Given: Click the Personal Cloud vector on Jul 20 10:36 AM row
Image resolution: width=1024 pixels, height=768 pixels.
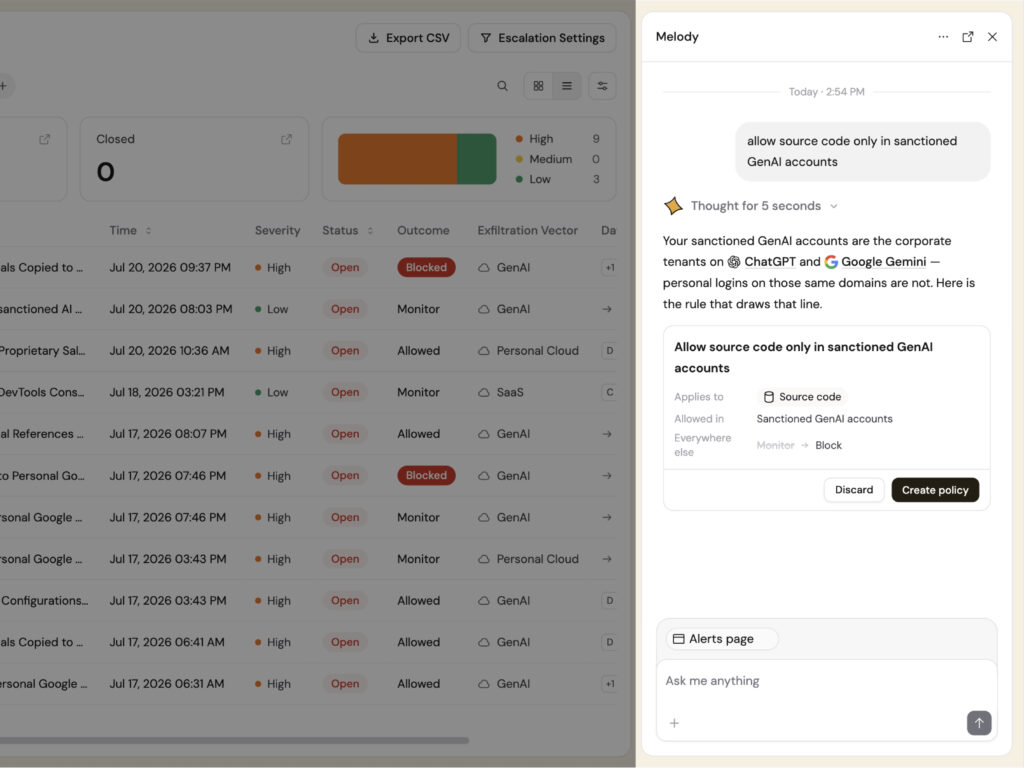Looking at the screenshot, I should click(x=528, y=351).
